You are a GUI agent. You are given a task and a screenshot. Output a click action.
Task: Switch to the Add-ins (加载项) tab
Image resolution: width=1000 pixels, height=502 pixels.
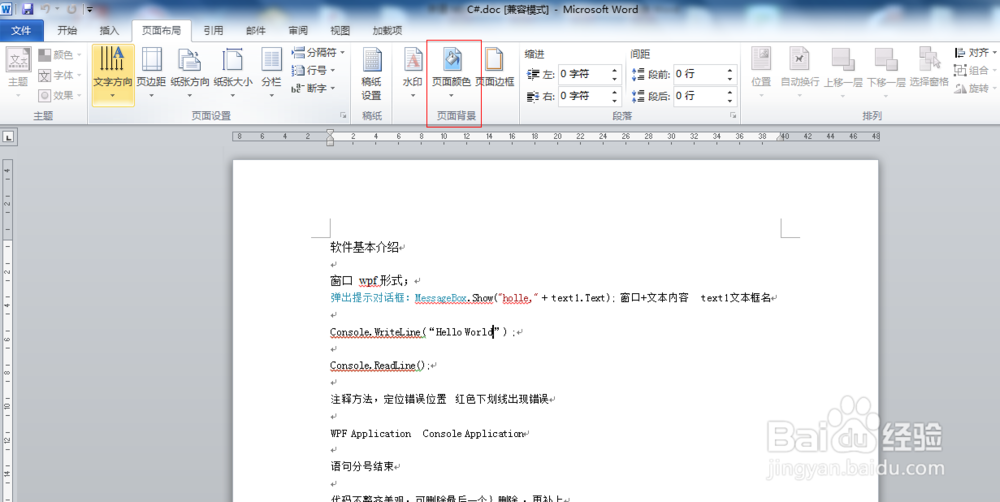point(387,30)
